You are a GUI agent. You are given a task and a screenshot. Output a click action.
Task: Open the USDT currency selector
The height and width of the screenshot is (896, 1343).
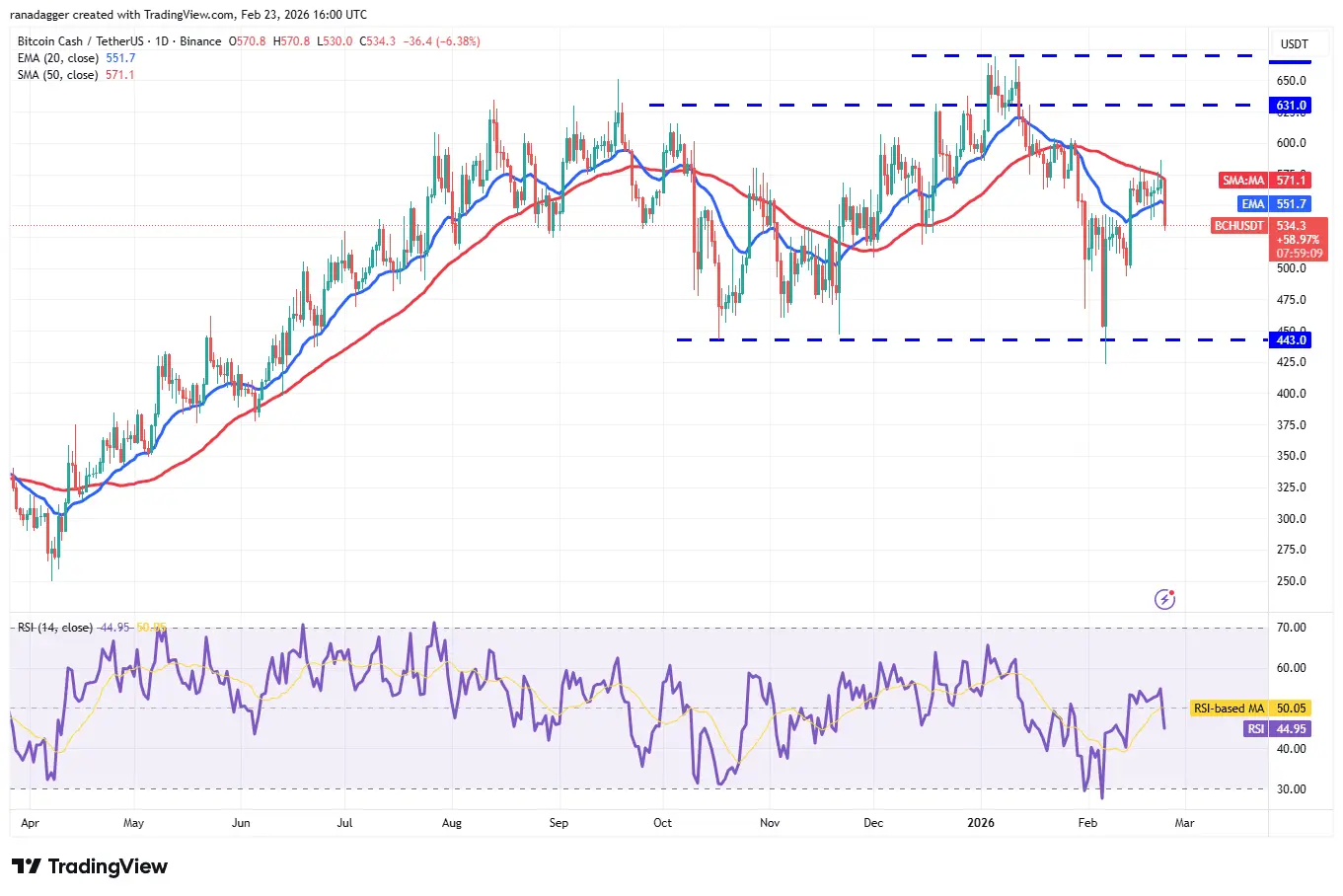click(x=1294, y=44)
